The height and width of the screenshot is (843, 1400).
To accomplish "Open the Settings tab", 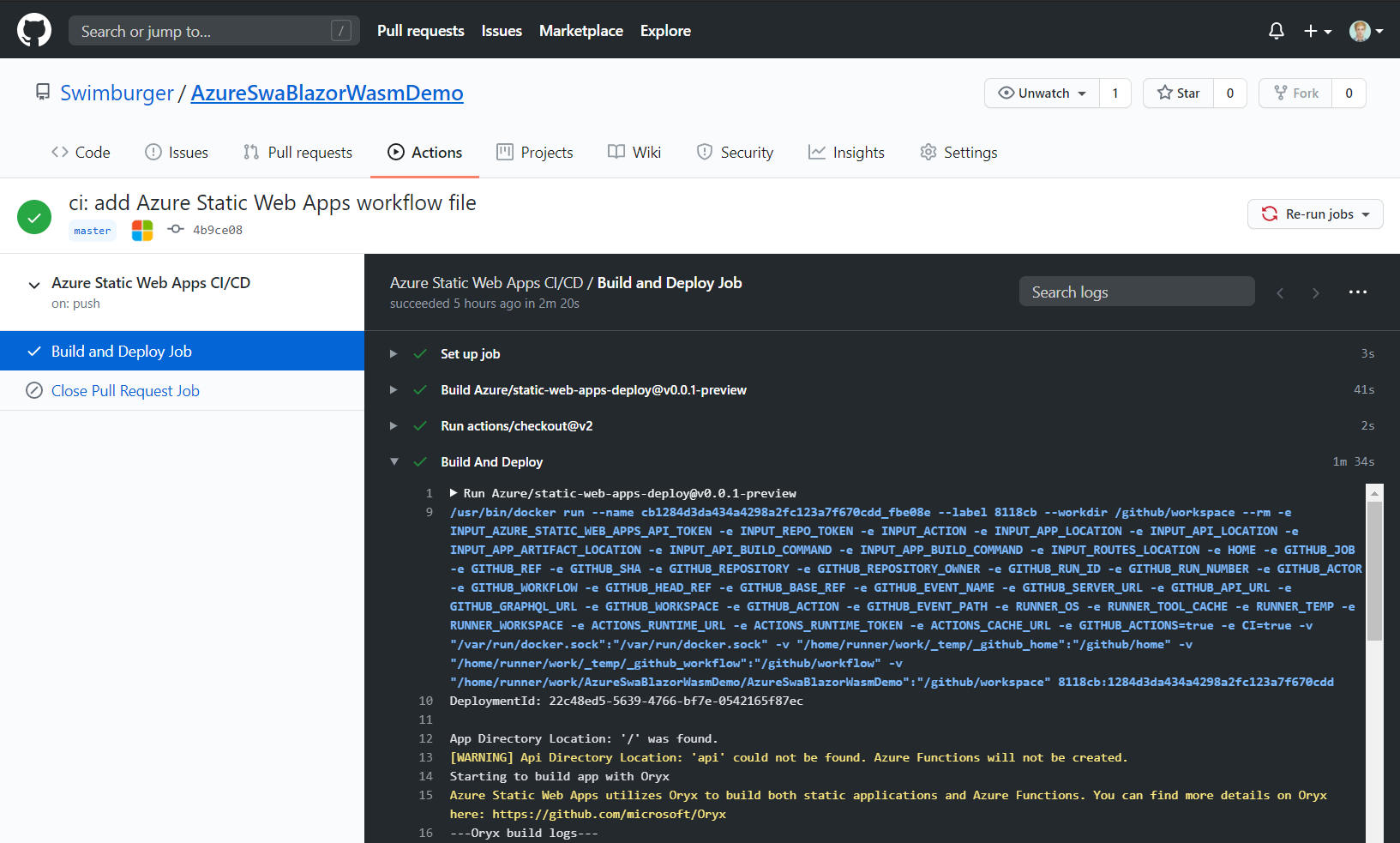I will 958,152.
